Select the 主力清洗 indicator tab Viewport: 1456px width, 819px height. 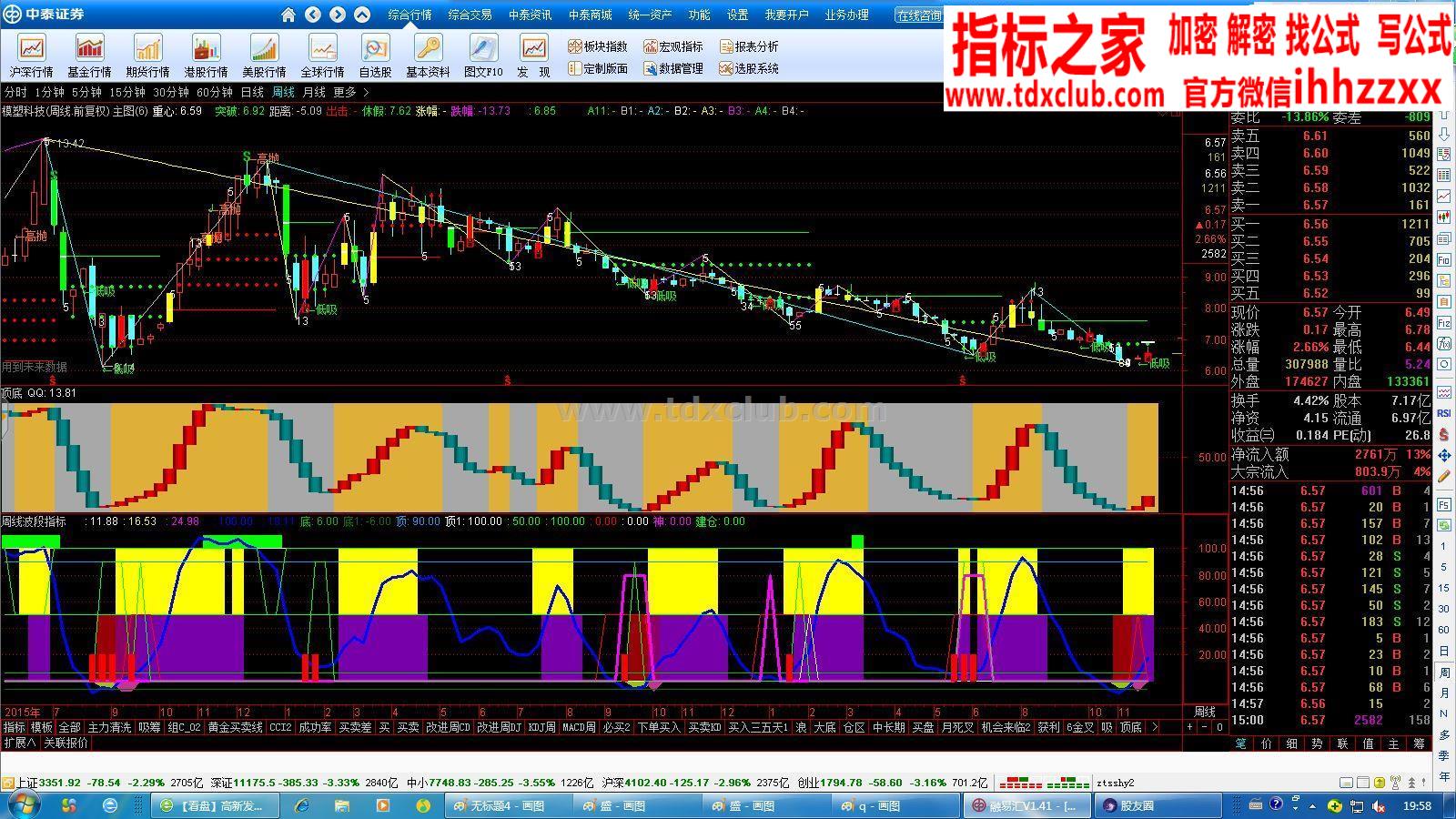click(109, 727)
